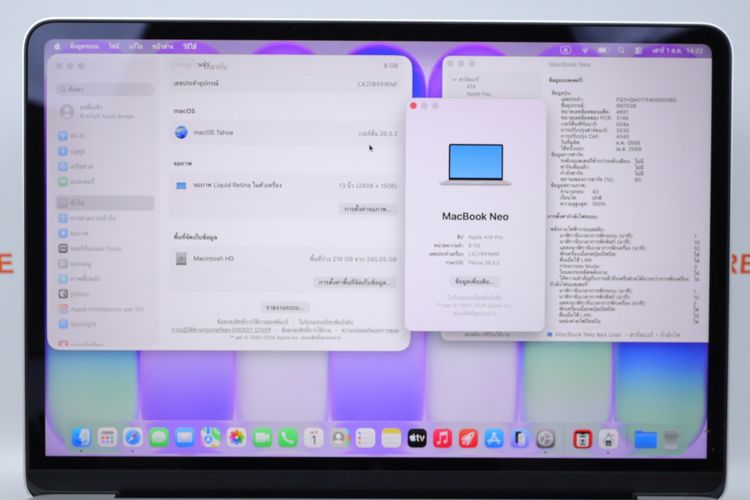
Task: Open the Edit menu in menu bar
Action: click(136, 46)
